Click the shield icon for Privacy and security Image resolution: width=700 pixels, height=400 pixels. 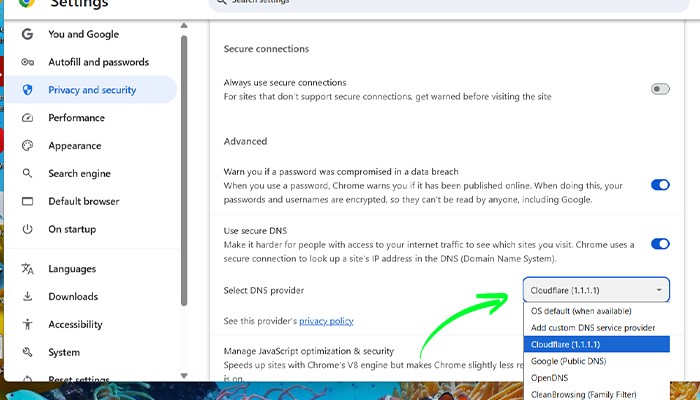coord(27,90)
